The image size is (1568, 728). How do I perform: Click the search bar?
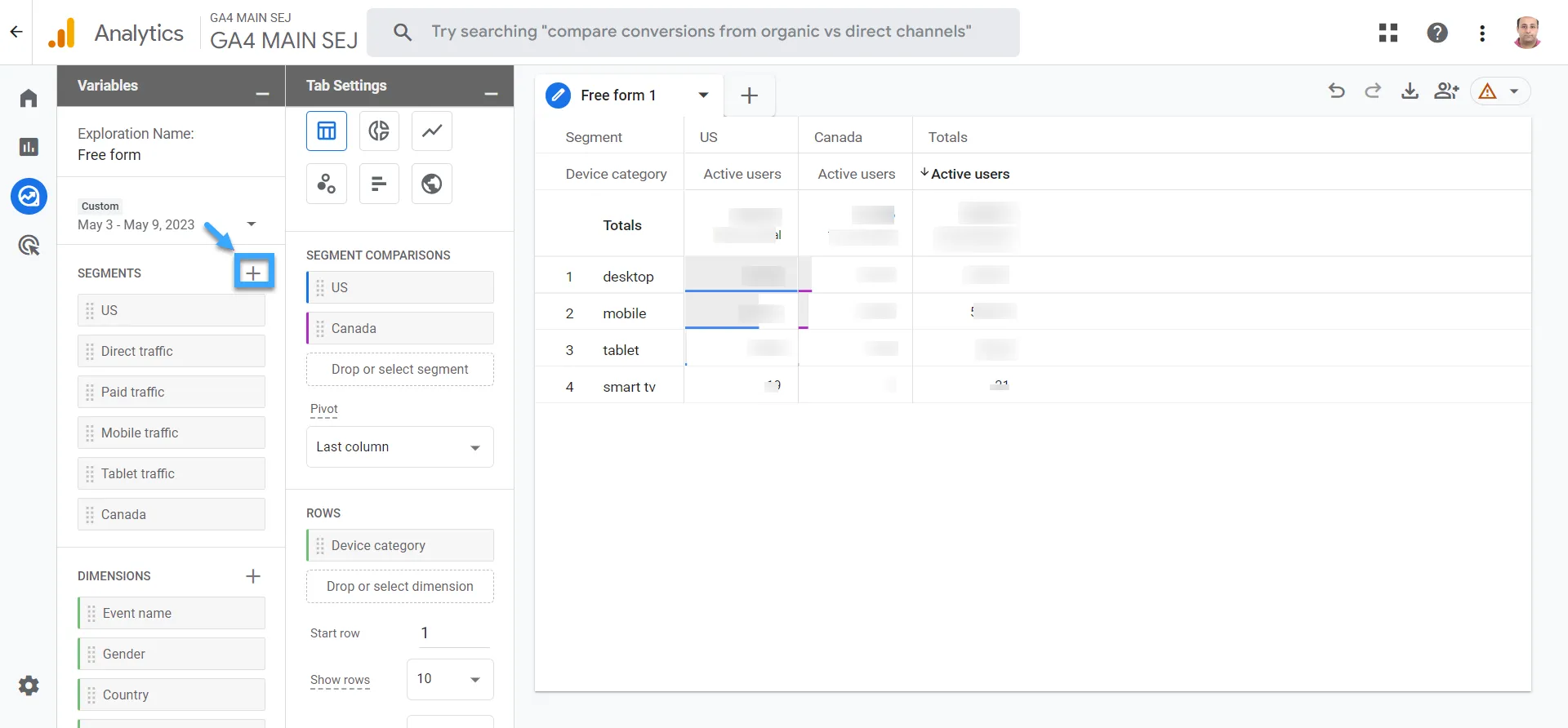click(x=693, y=33)
